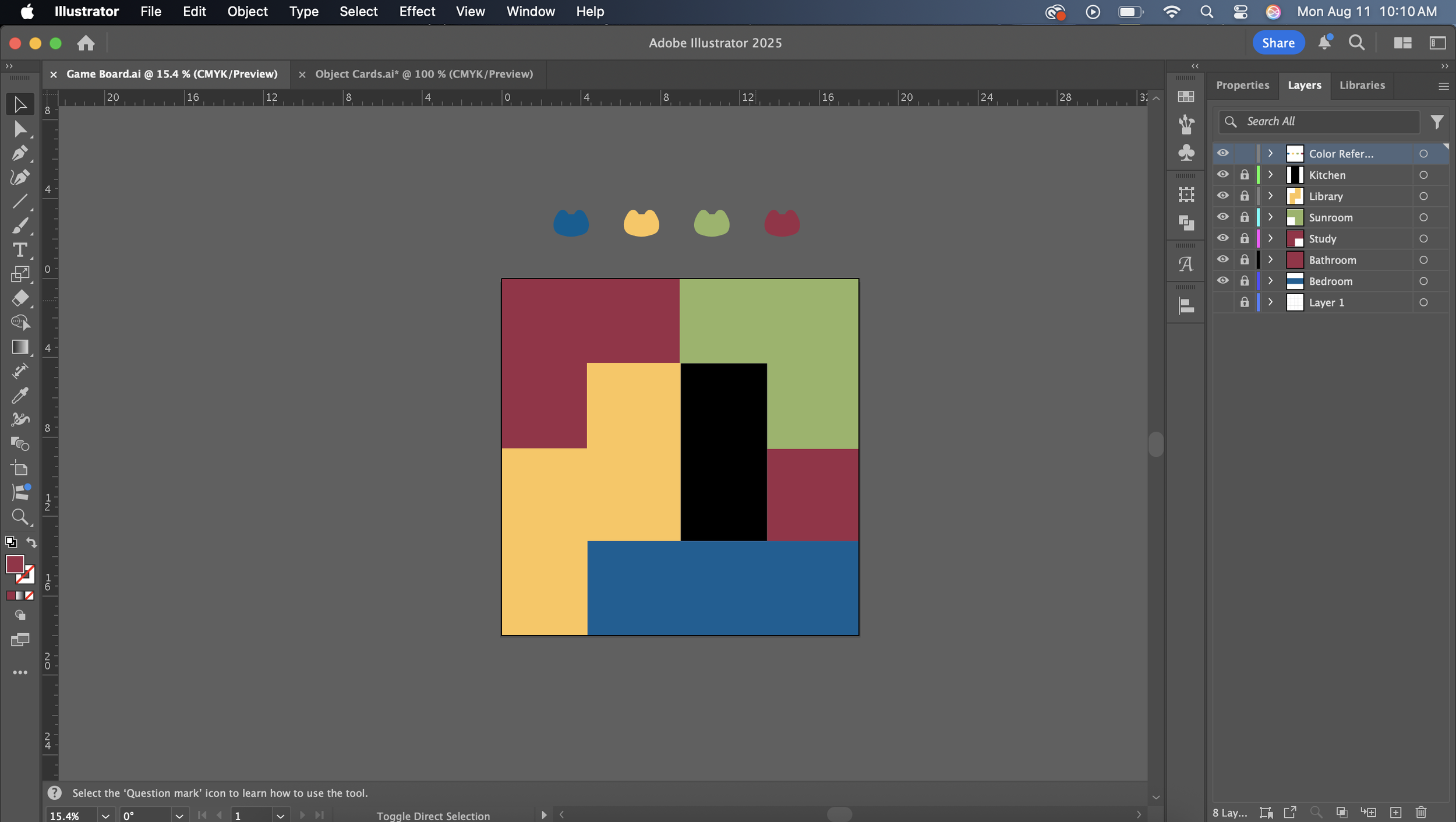Switch to the Object Cards.ai tab
Image resolution: width=1456 pixels, height=822 pixels.
click(423, 74)
